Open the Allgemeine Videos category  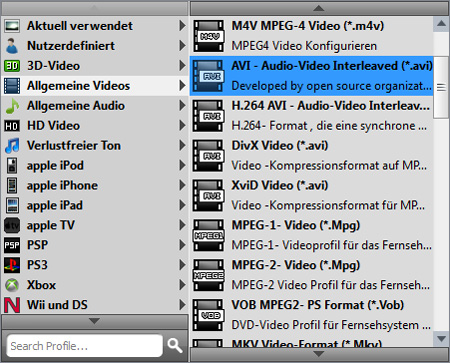click(95, 86)
